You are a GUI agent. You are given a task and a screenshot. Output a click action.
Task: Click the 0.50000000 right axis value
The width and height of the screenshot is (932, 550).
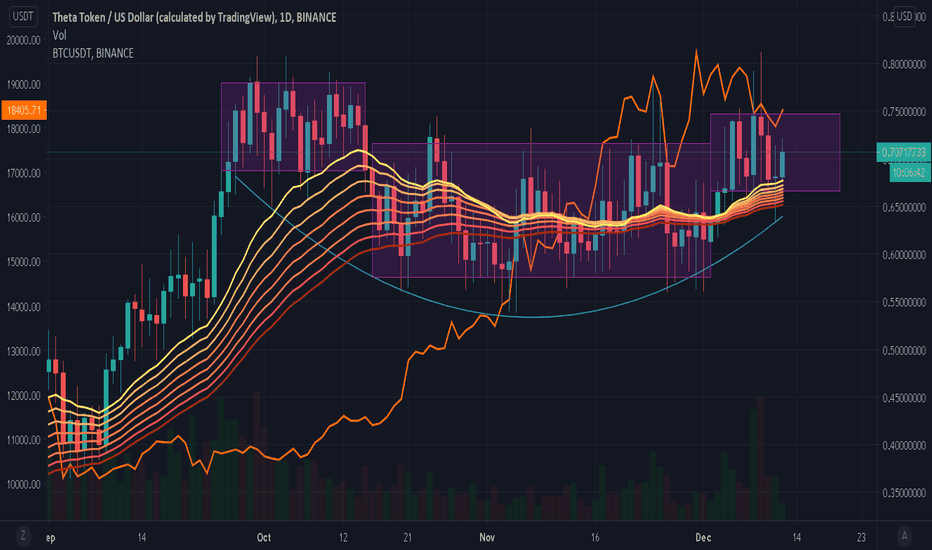(x=904, y=350)
